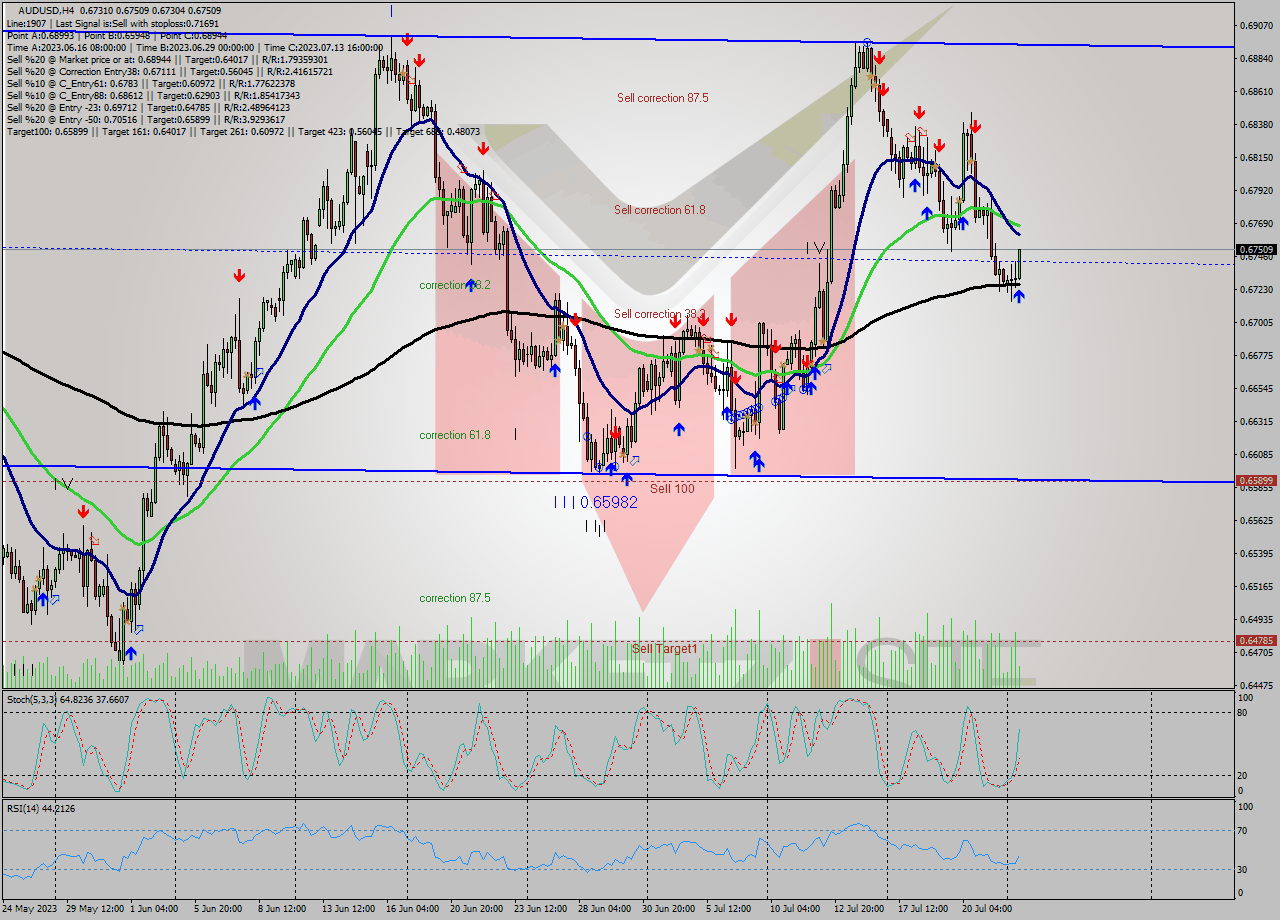
Task: Click the red 0.65899 price tag
Action: pos(1257,480)
